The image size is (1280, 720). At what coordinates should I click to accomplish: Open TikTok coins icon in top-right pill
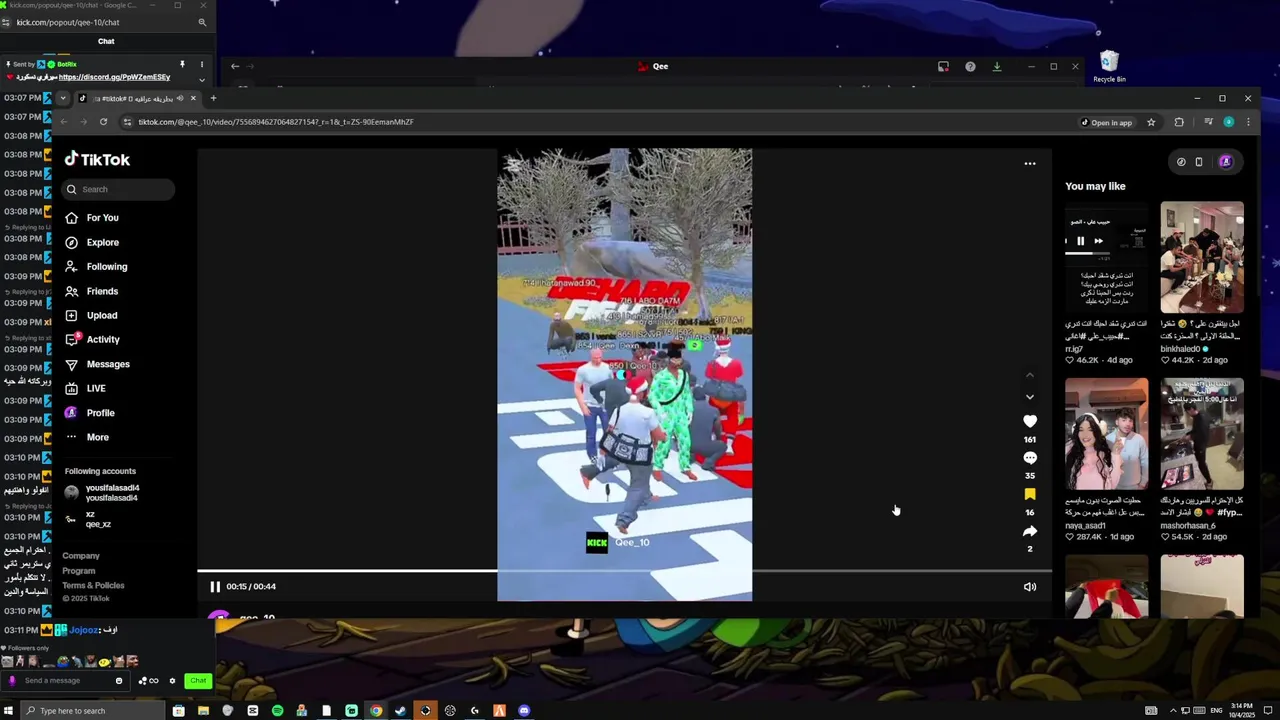click(1181, 162)
